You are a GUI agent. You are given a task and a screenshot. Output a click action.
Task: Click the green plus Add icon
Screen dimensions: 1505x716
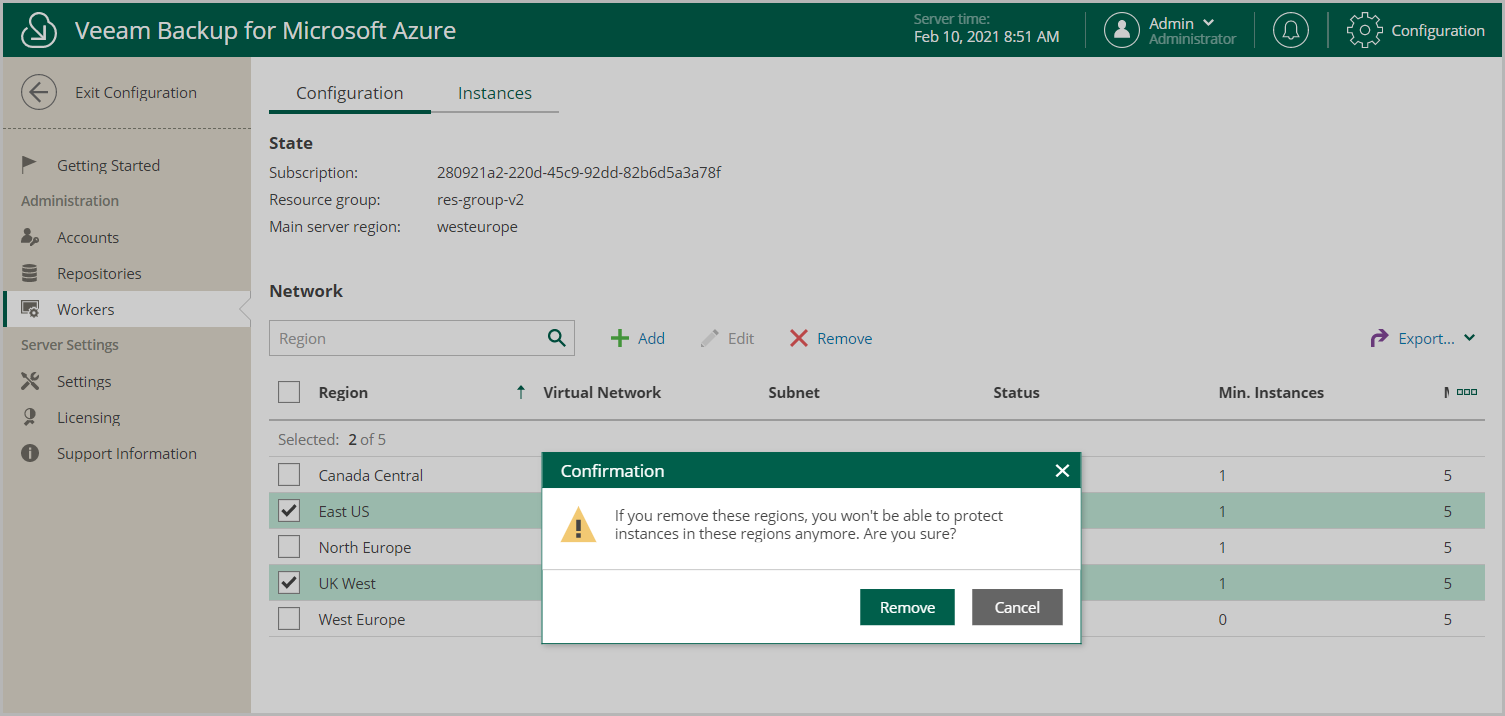tap(620, 338)
